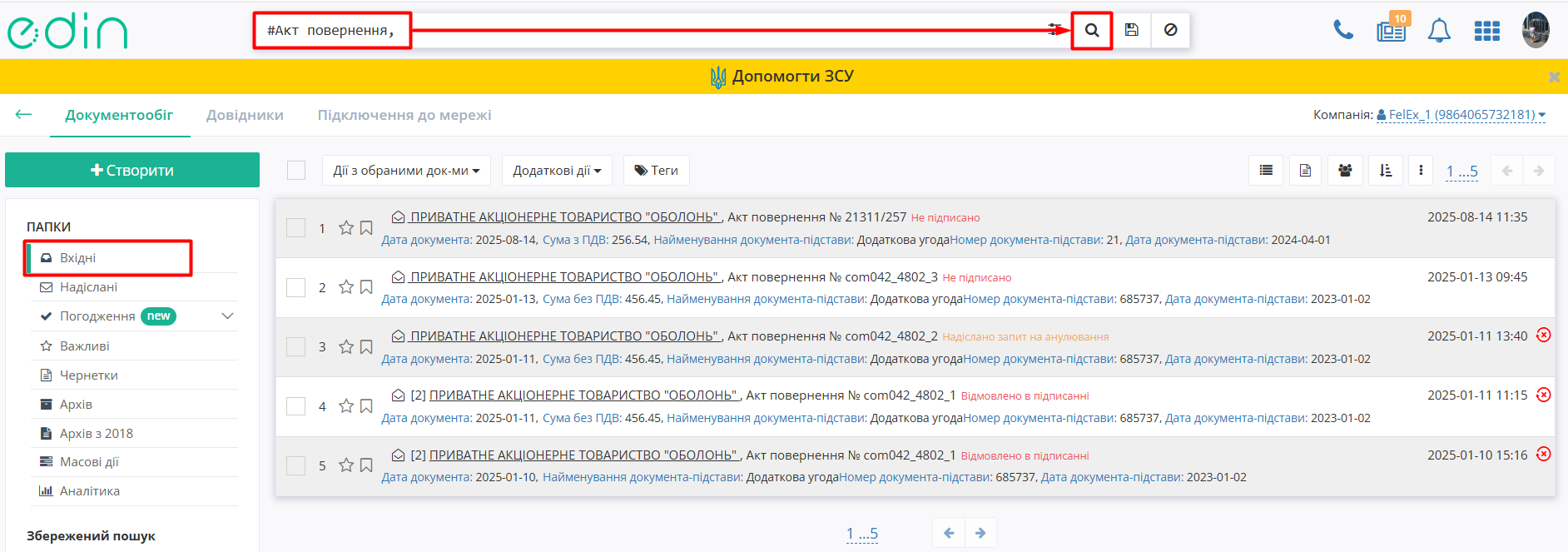Image resolution: width=1568 pixels, height=552 pixels.
Task: Star document № 21311/257 as important
Action: pyautogui.click(x=346, y=228)
